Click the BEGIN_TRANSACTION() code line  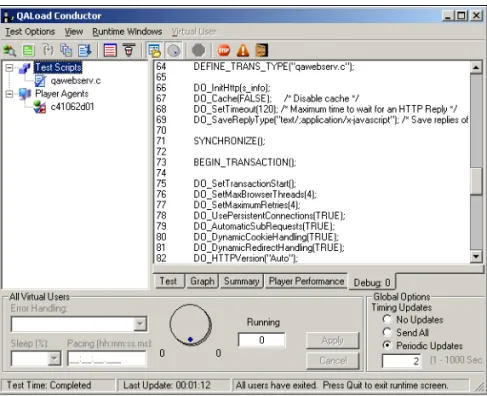[244, 162]
